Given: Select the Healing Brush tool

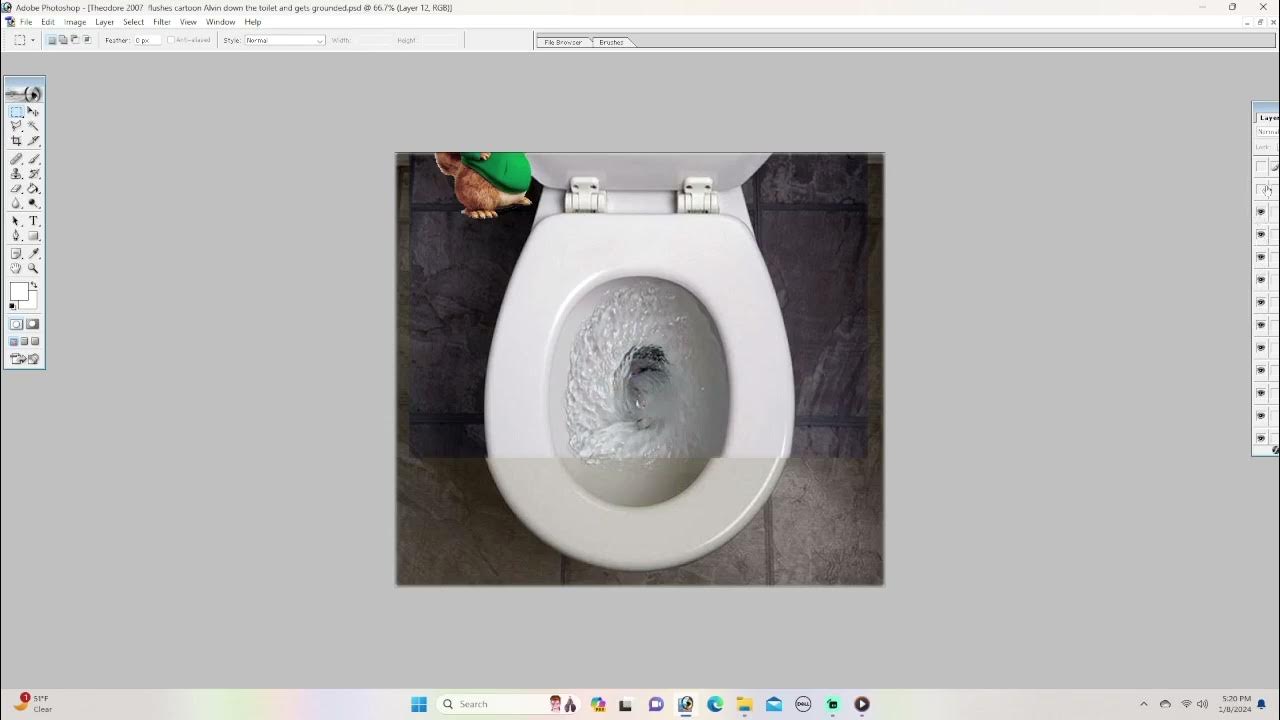Looking at the screenshot, I should pyautogui.click(x=16, y=159).
